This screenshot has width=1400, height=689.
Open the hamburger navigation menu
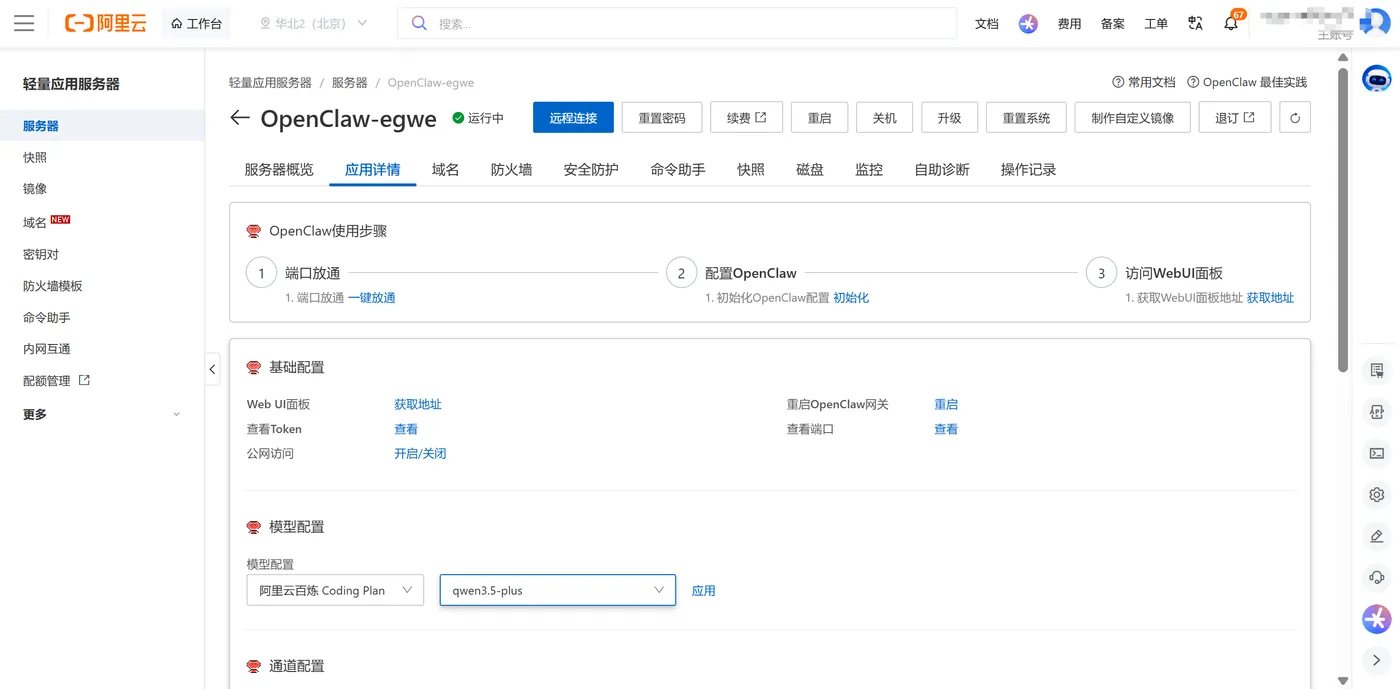coord(24,23)
